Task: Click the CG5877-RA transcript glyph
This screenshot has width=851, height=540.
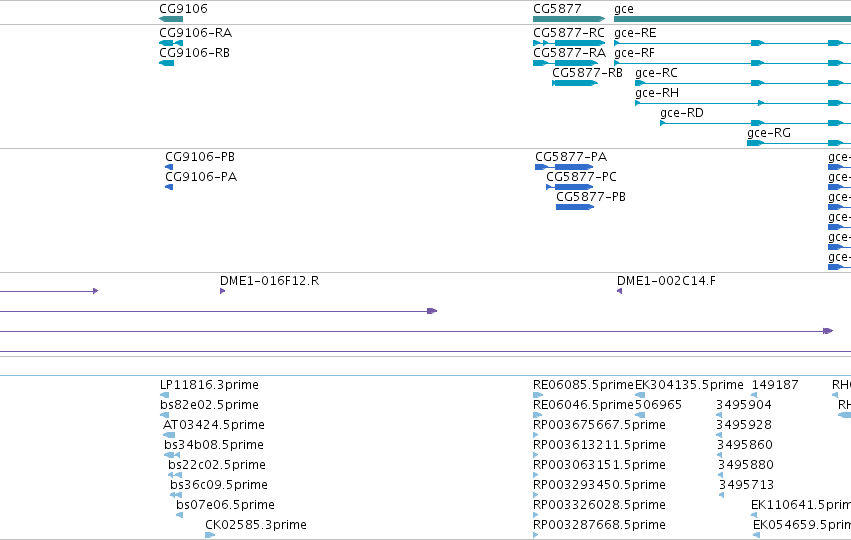Action: pos(565,63)
